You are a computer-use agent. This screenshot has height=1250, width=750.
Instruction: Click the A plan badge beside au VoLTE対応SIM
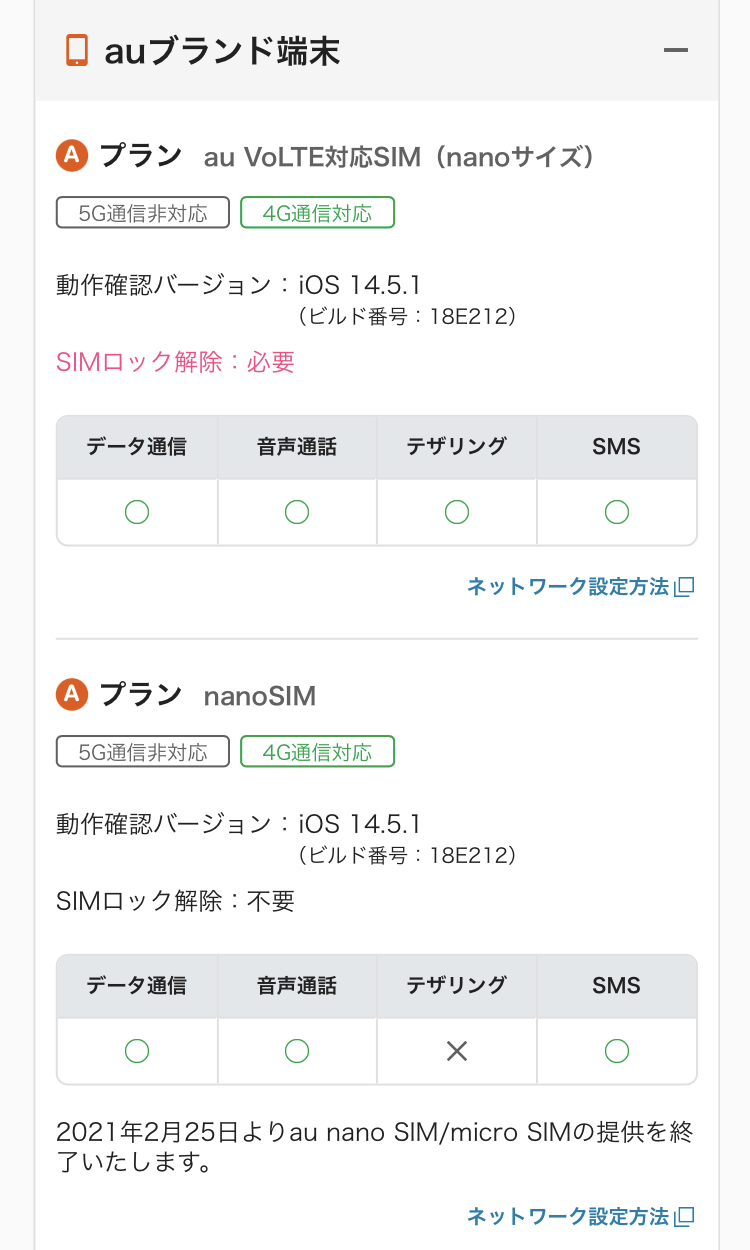coord(71,156)
